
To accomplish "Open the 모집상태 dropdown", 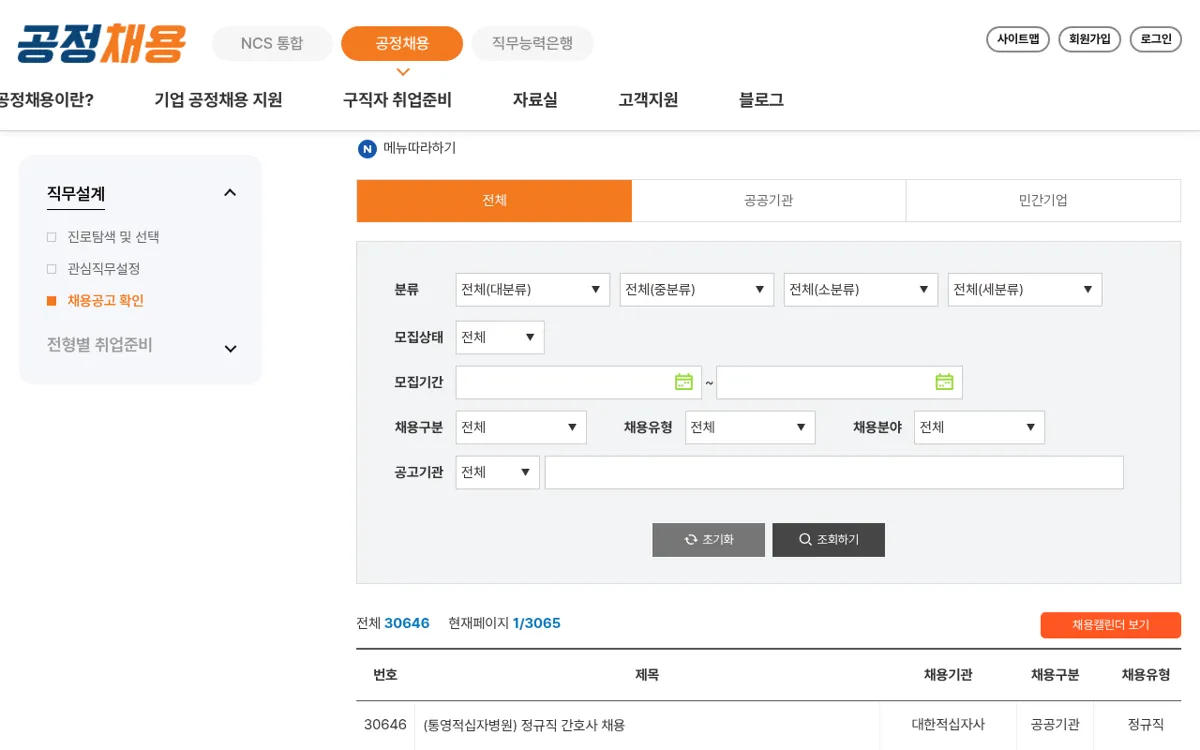I will (x=499, y=337).
